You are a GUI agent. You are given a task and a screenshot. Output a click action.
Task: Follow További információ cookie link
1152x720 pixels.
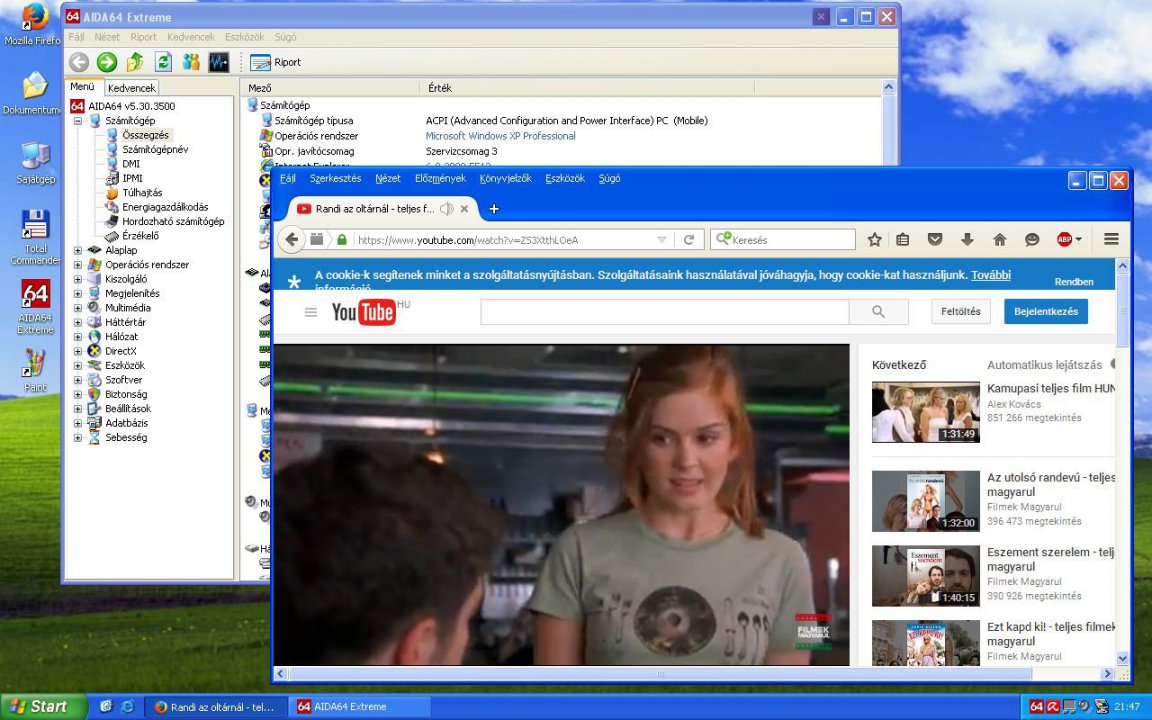coord(990,276)
